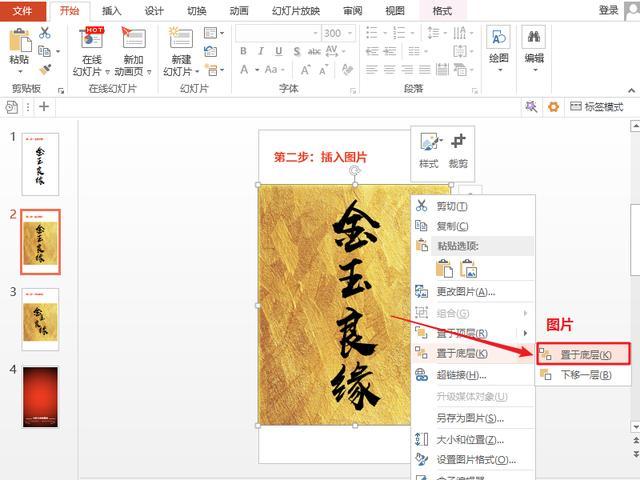The height and width of the screenshot is (480, 640).
Task: Select slide 3 thumbnail
Action: click(40, 319)
